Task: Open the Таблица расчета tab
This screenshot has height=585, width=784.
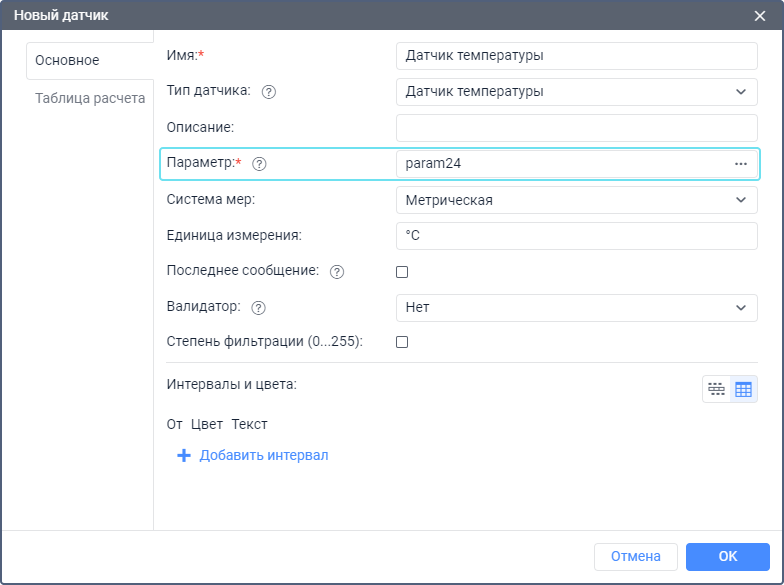Action: [90, 99]
